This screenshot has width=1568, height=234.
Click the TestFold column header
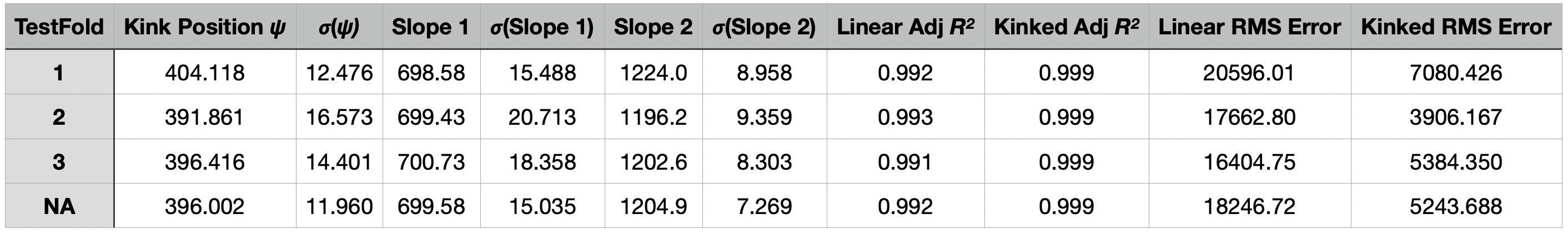click(x=59, y=27)
